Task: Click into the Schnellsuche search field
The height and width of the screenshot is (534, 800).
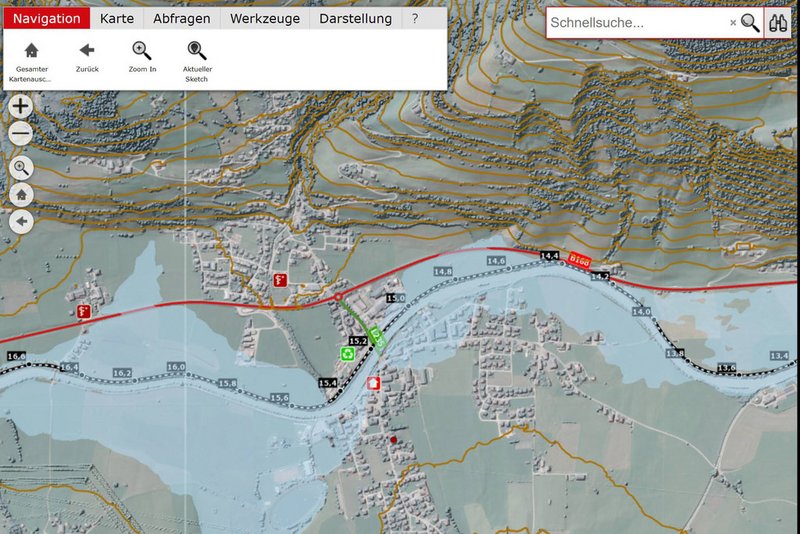Action: click(638, 22)
